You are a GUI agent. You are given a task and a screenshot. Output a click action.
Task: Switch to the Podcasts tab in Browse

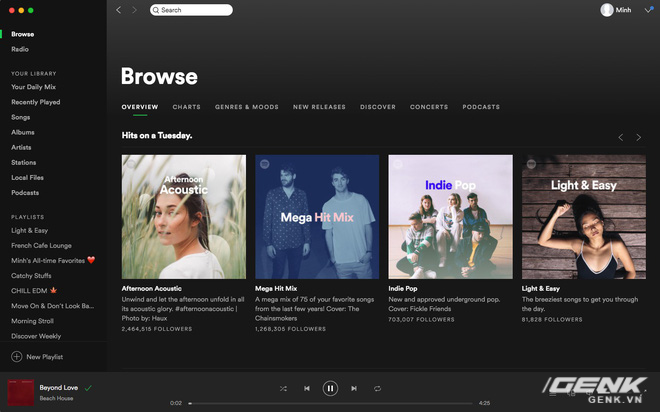(481, 107)
